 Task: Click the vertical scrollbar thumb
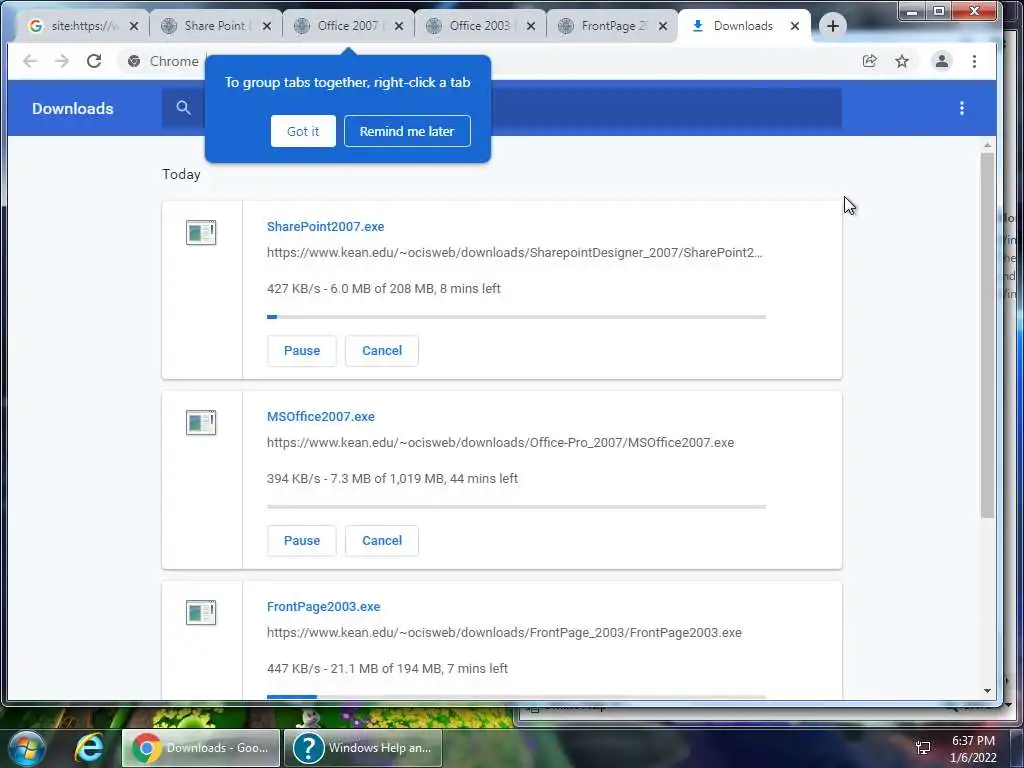[987, 336]
